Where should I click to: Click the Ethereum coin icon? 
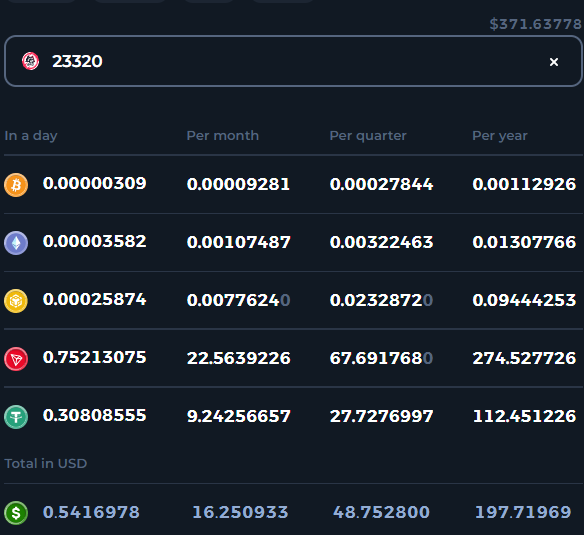[x=16, y=243]
